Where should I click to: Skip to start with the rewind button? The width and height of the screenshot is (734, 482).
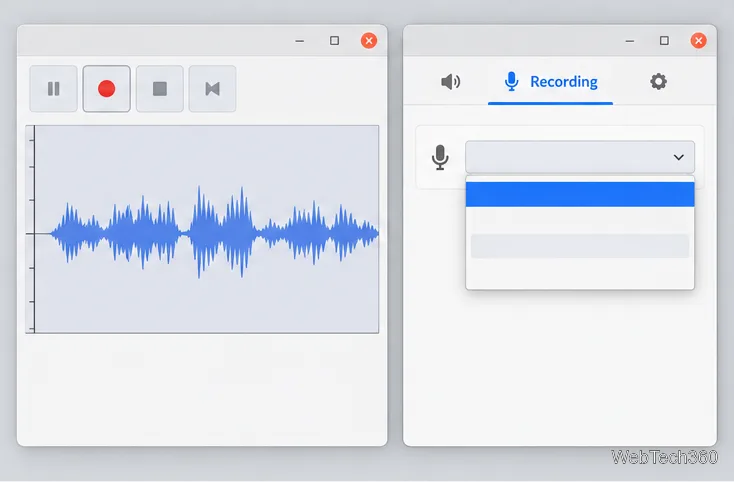tap(213, 89)
